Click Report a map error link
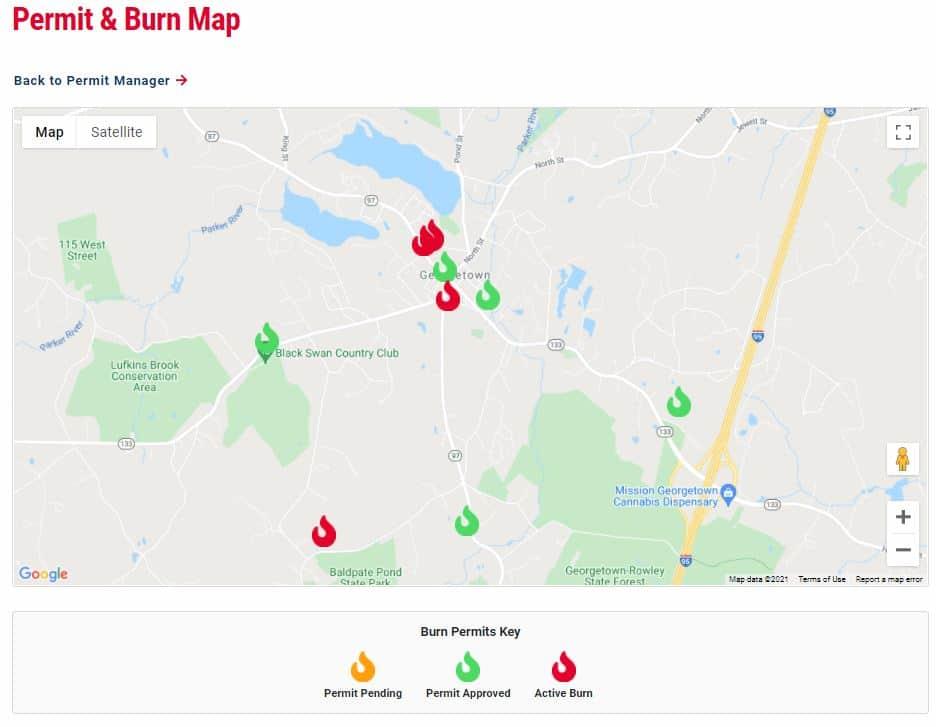Screen dimensions: 936x727 (x=889, y=579)
